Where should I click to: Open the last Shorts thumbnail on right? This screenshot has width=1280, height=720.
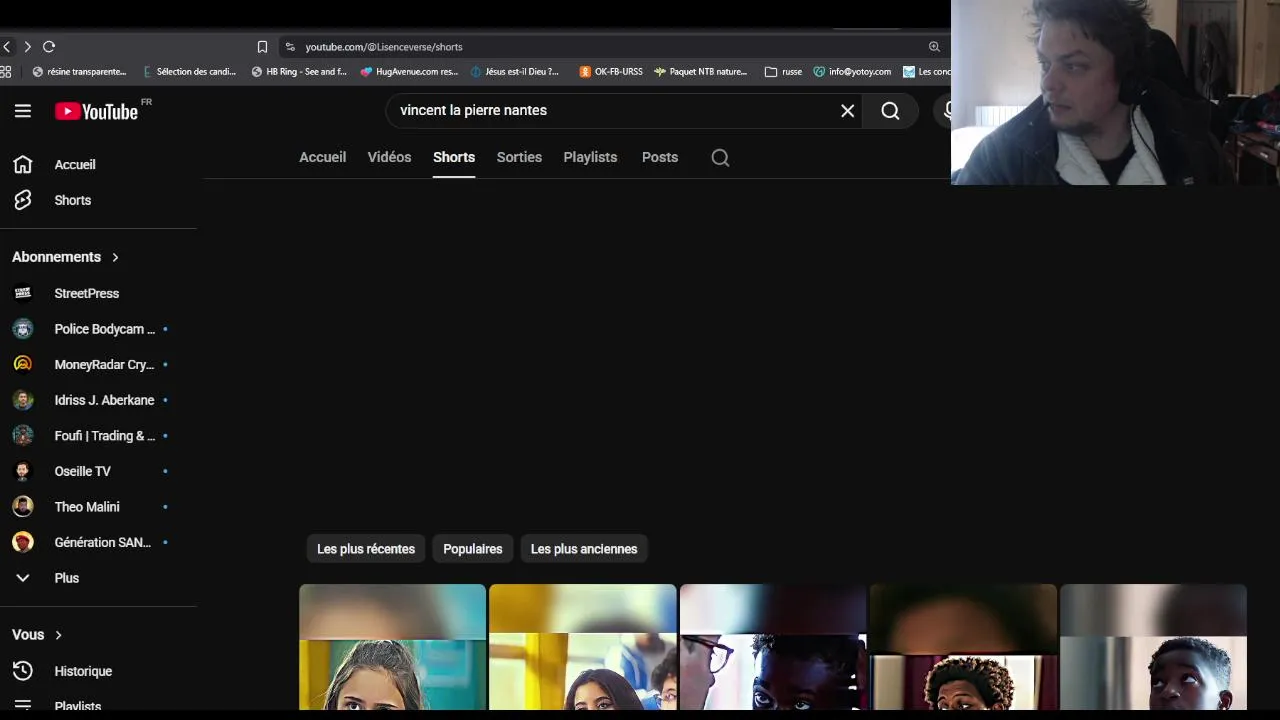[x=1153, y=648]
